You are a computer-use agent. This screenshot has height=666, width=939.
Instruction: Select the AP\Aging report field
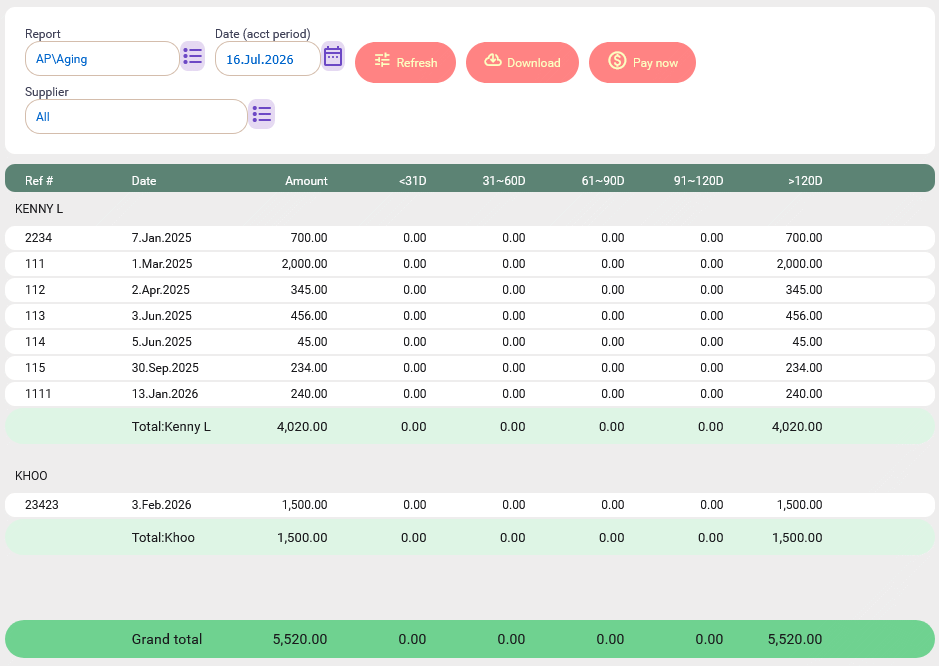(102, 59)
